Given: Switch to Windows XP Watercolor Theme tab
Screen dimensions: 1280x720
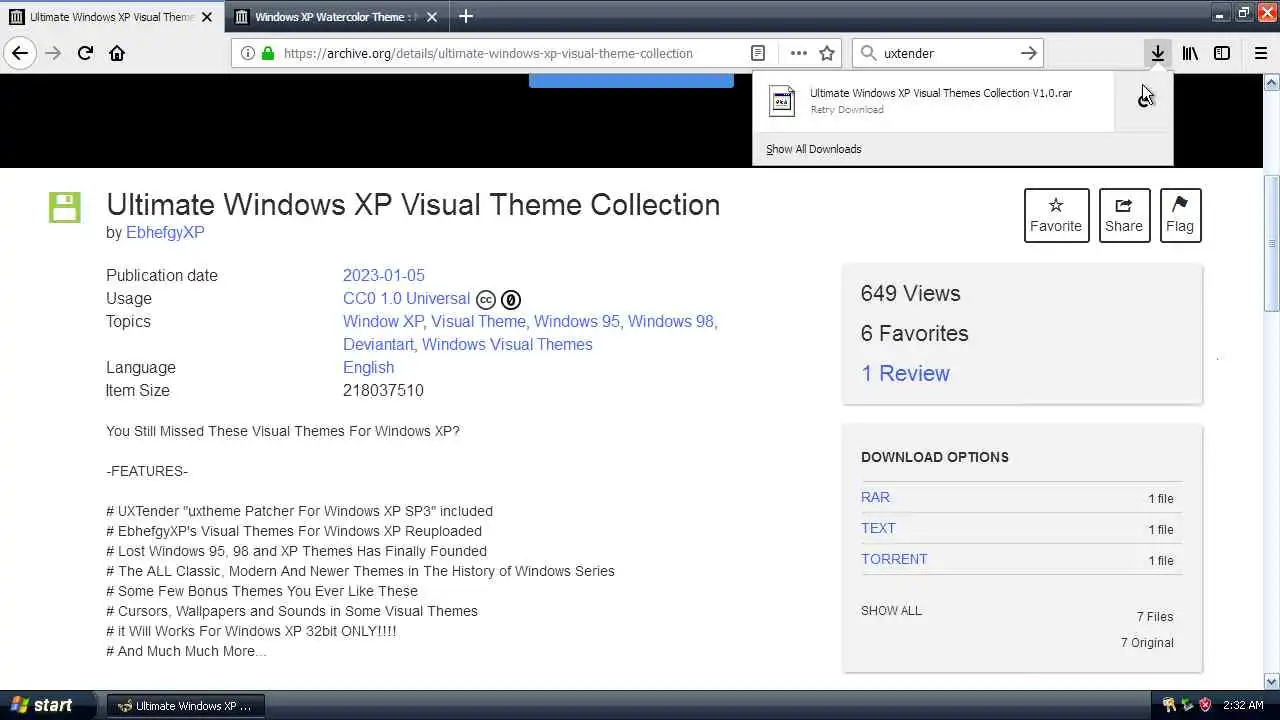Looking at the screenshot, I should pyautogui.click(x=336, y=17).
